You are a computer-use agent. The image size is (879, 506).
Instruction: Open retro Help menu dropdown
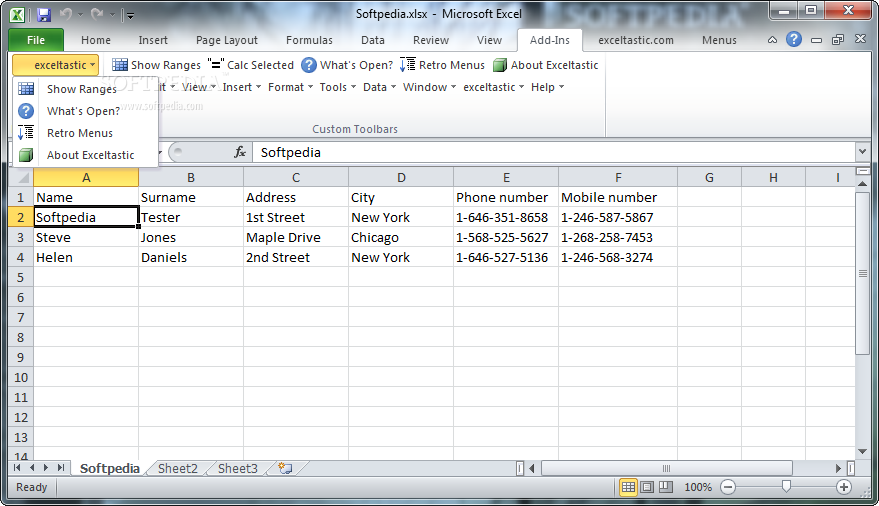tap(547, 87)
